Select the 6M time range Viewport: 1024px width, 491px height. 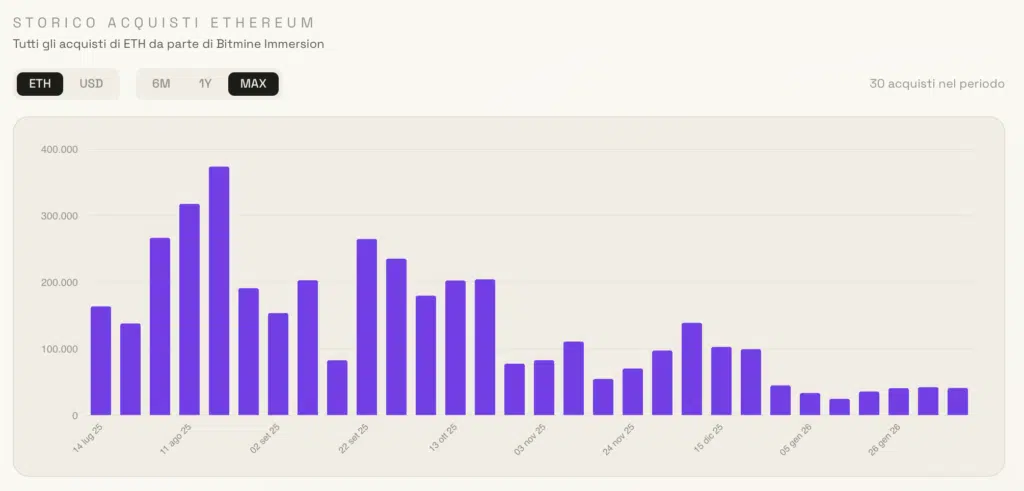tap(161, 84)
